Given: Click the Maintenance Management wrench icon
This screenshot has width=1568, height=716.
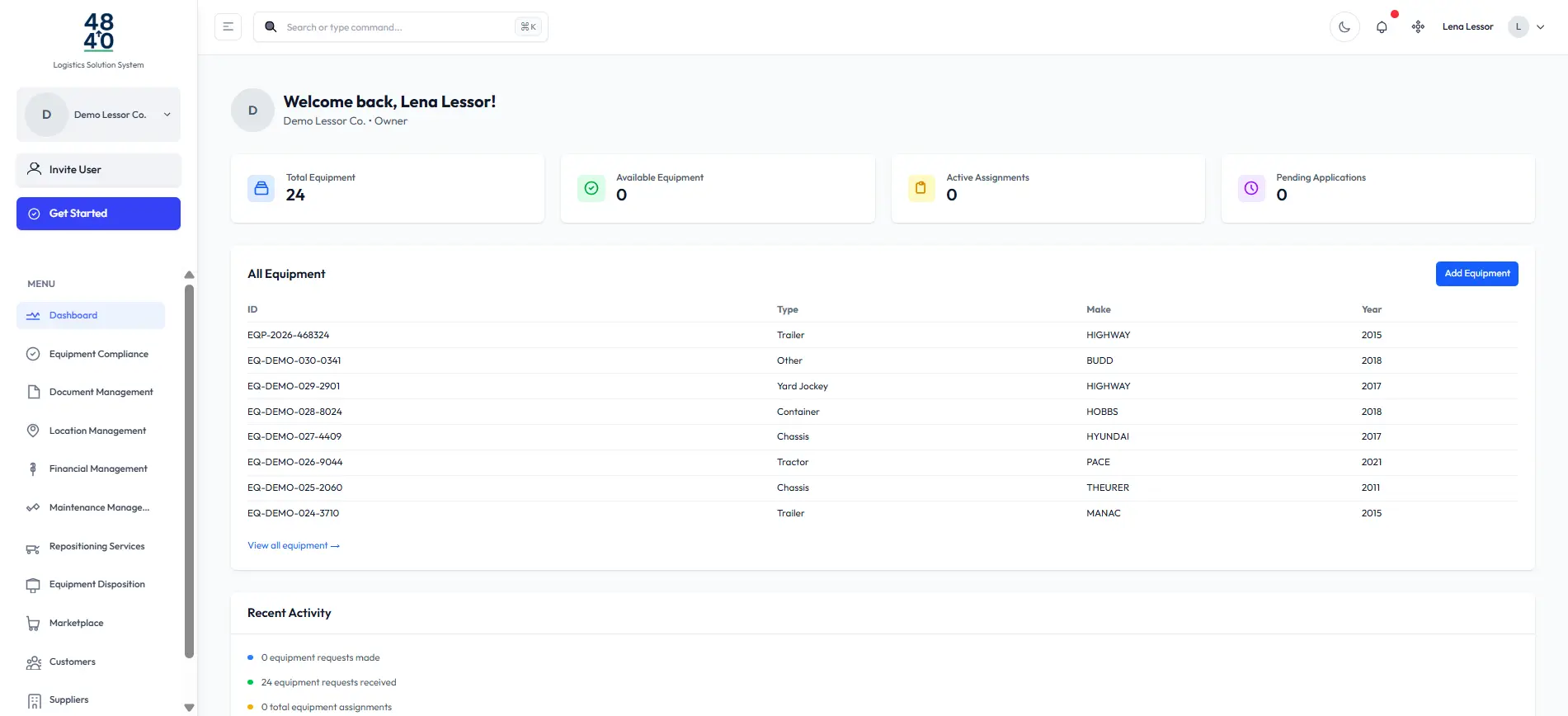Looking at the screenshot, I should coord(33,508).
